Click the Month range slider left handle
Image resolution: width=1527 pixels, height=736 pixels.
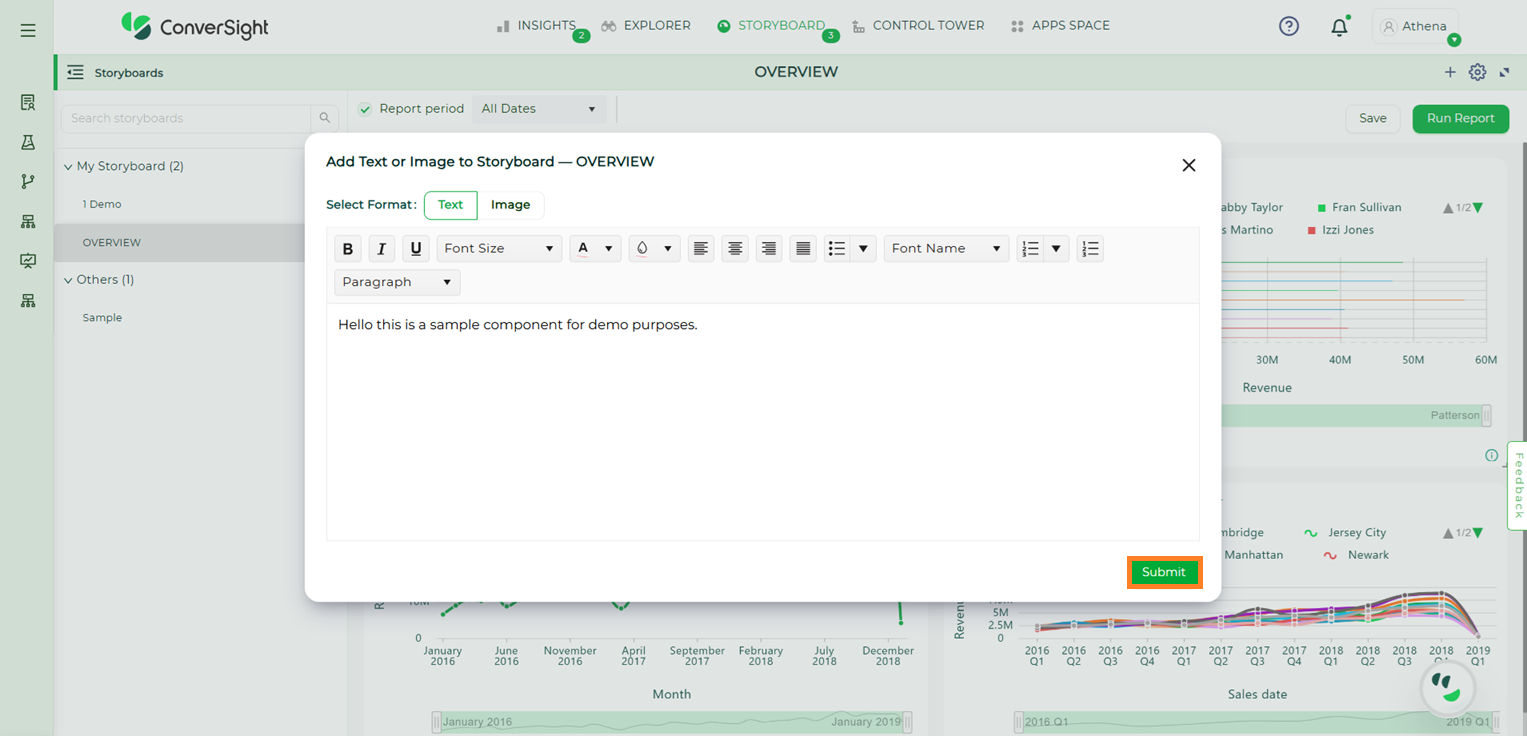pos(436,722)
